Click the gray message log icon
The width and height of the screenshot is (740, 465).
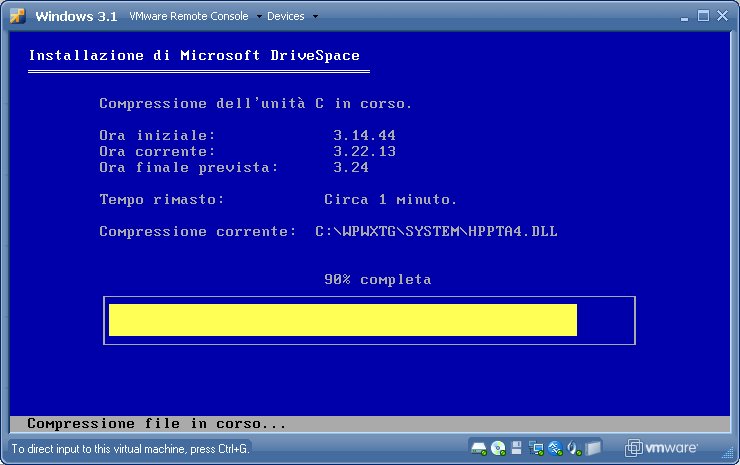coord(594,448)
